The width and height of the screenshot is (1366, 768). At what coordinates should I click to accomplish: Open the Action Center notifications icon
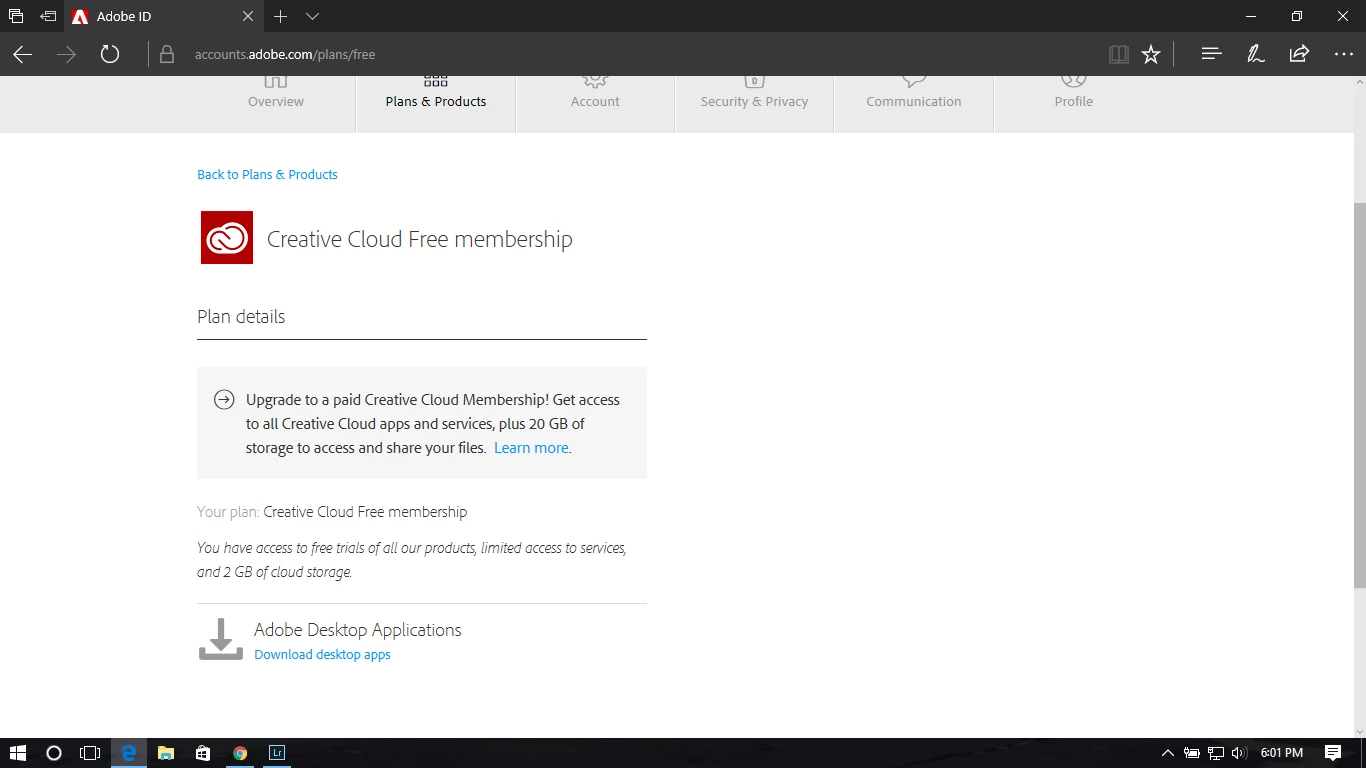pyautogui.click(x=1333, y=753)
